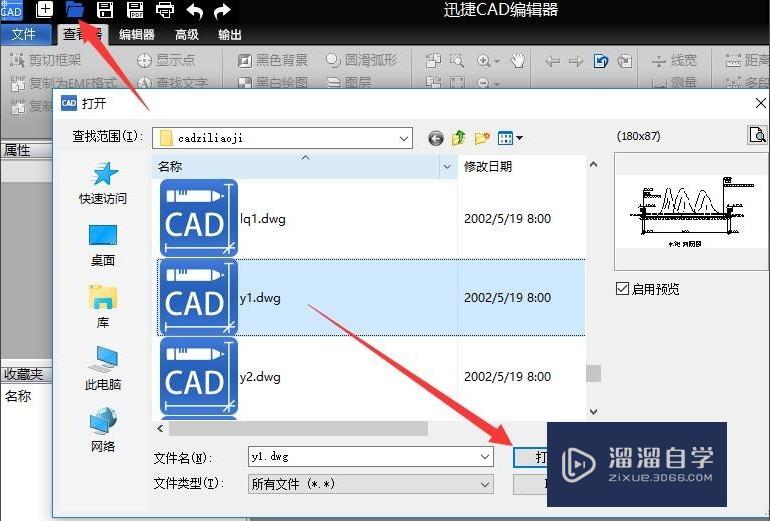Click the previous view left arrow icon

pos(552,61)
